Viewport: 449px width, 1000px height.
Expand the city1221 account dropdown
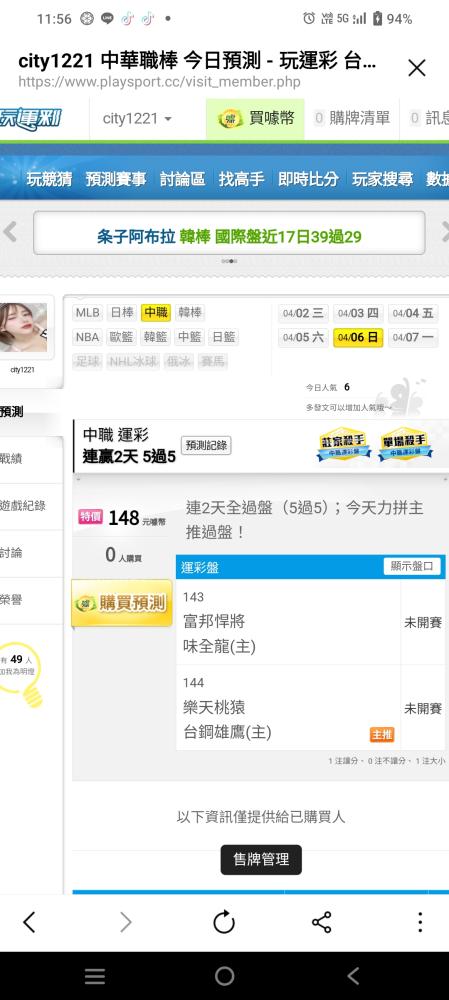point(137,119)
